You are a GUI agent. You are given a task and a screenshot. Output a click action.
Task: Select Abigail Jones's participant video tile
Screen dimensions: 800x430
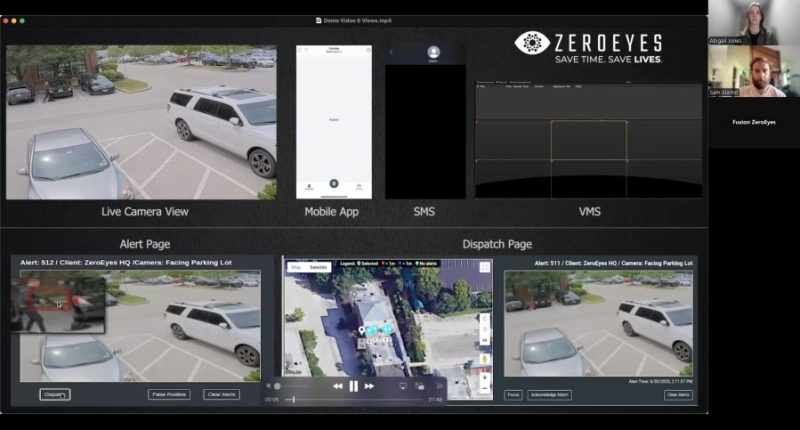tap(754, 22)
